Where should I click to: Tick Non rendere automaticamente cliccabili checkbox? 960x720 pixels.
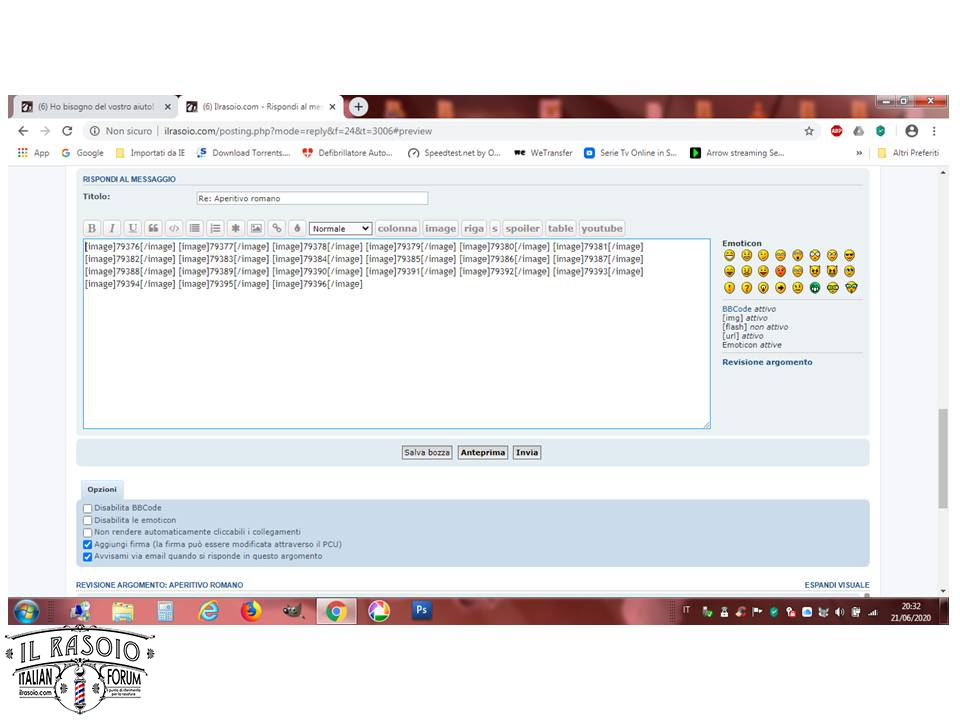click(88, 533)
